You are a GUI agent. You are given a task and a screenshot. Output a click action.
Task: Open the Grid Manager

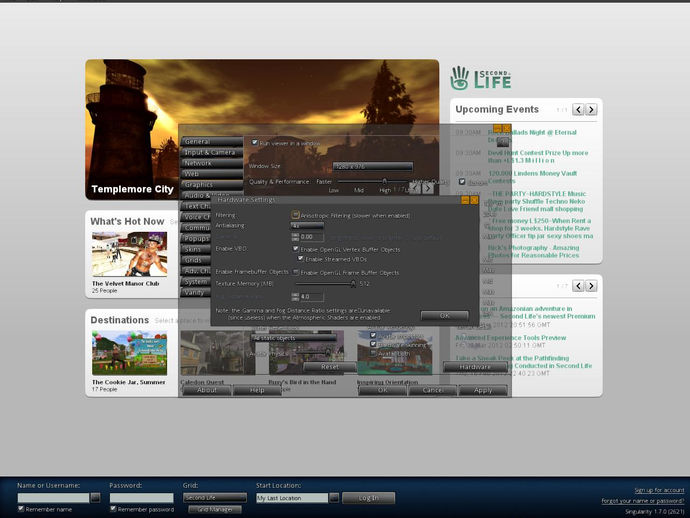tap(215, 509)
